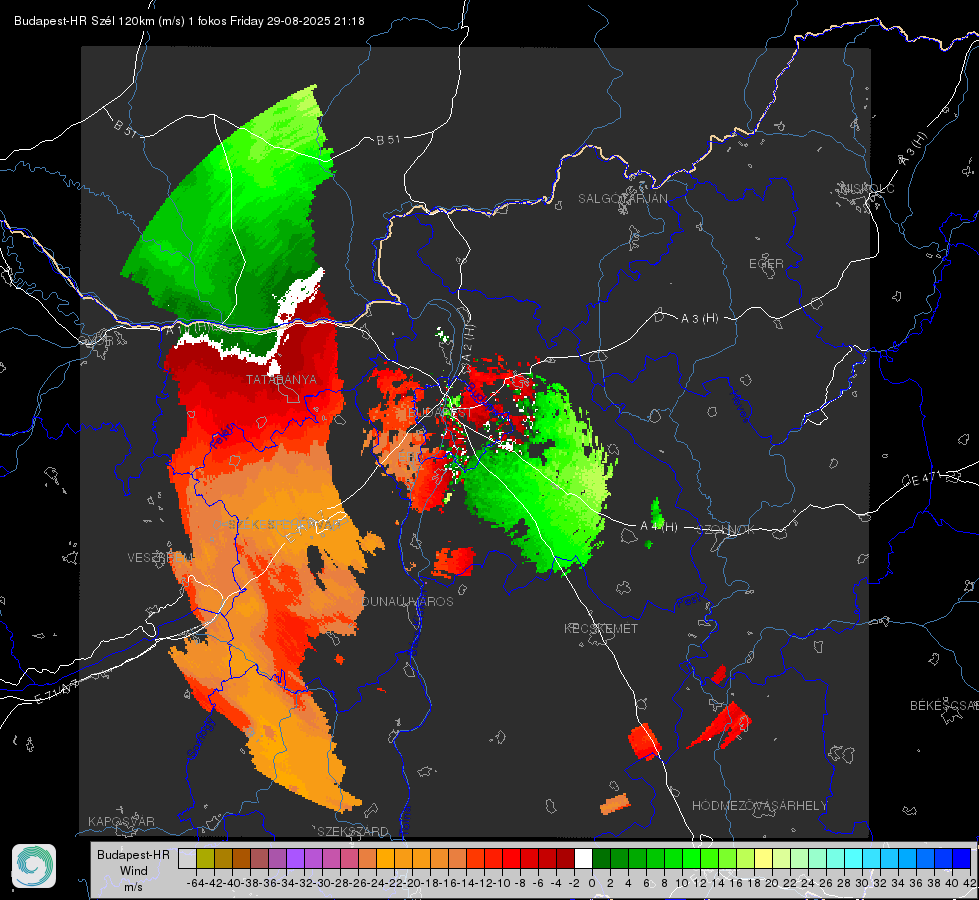Click the A 2 (H) road label near Budapest
979x900 pixels.
(468, 341)
